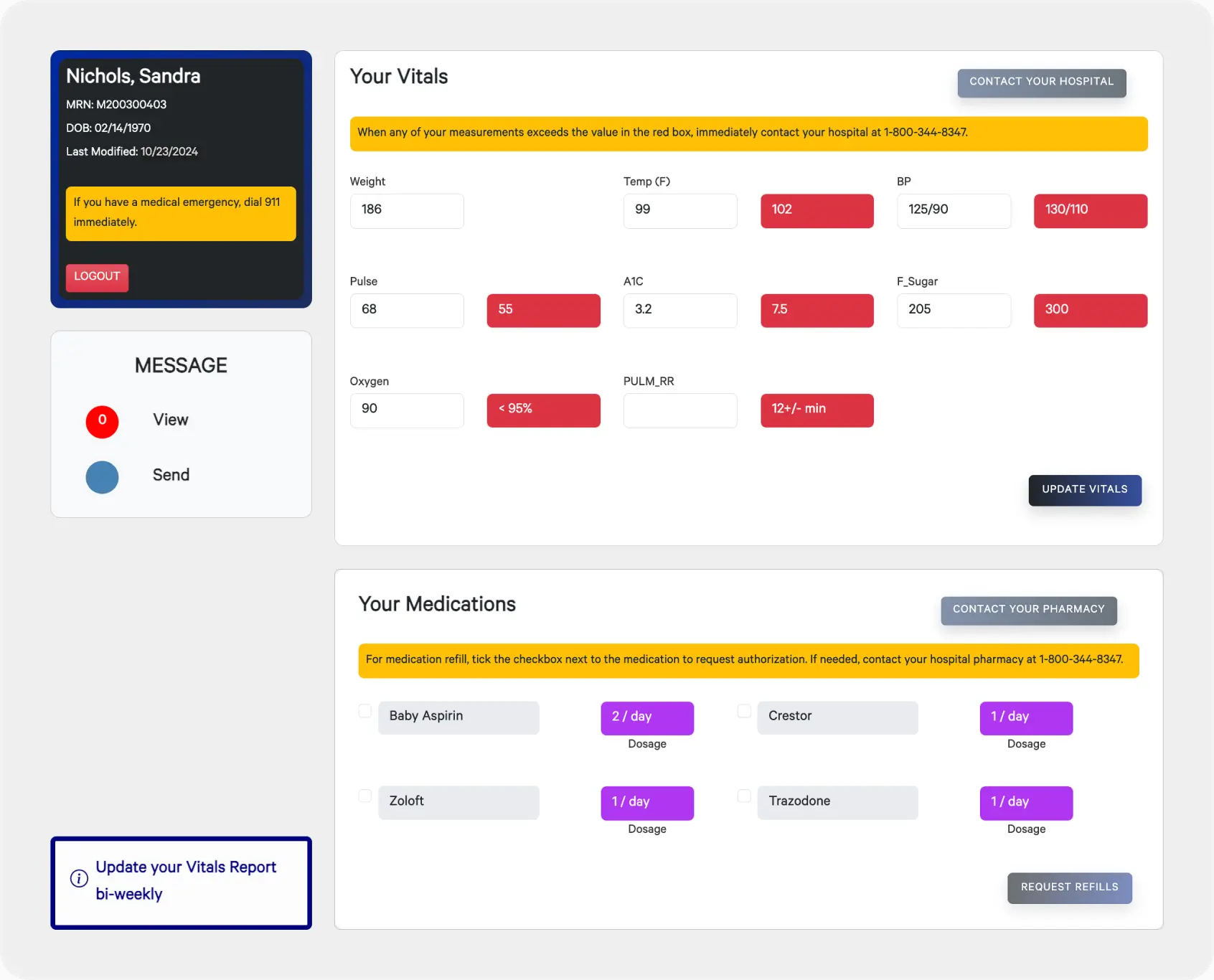Click the Zoloft medication name field
The width and height of the screenshot is (1214, 980).
pyautogui.click(x=458, y=803)
